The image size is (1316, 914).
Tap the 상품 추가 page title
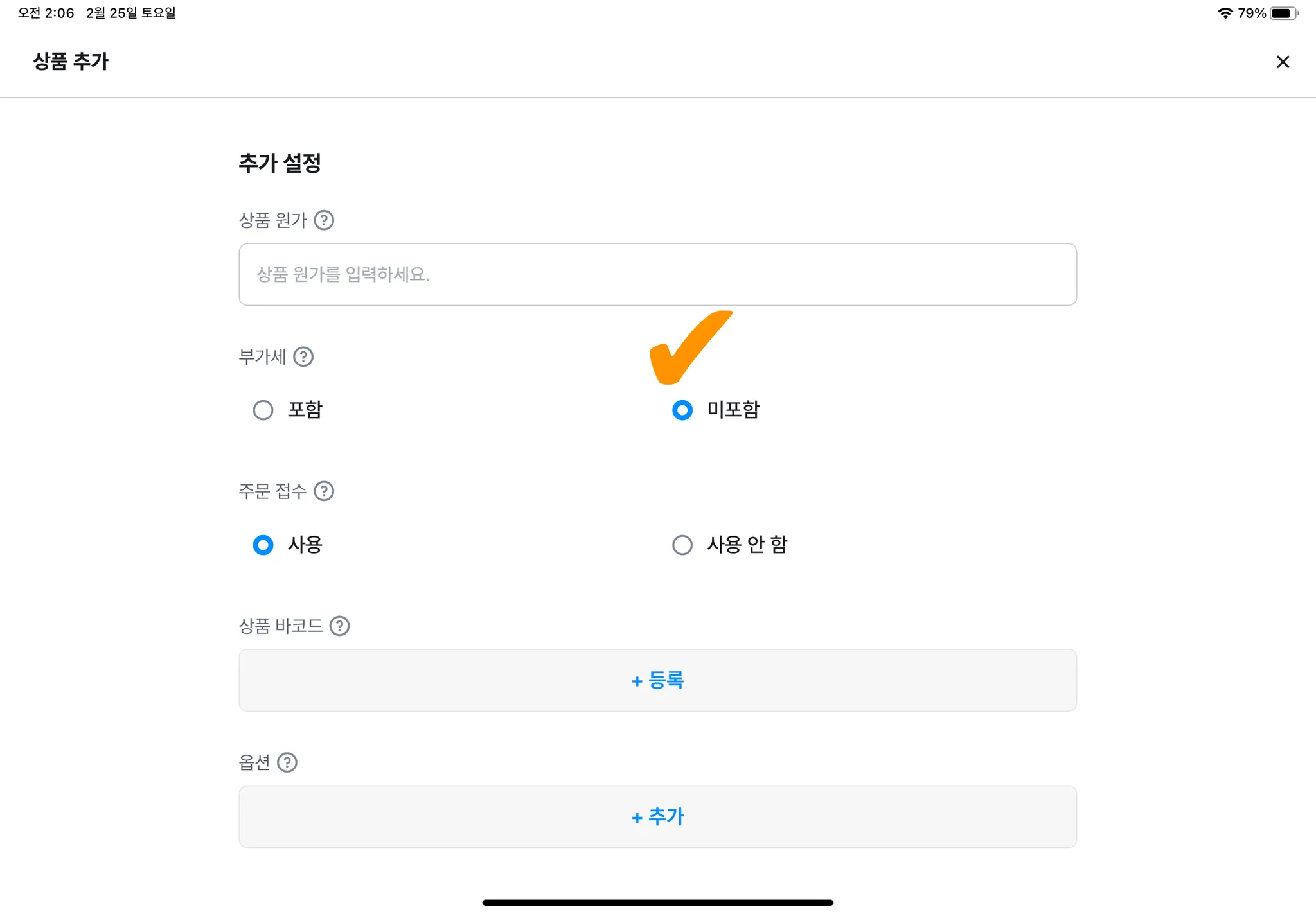[x=71, y=62]
